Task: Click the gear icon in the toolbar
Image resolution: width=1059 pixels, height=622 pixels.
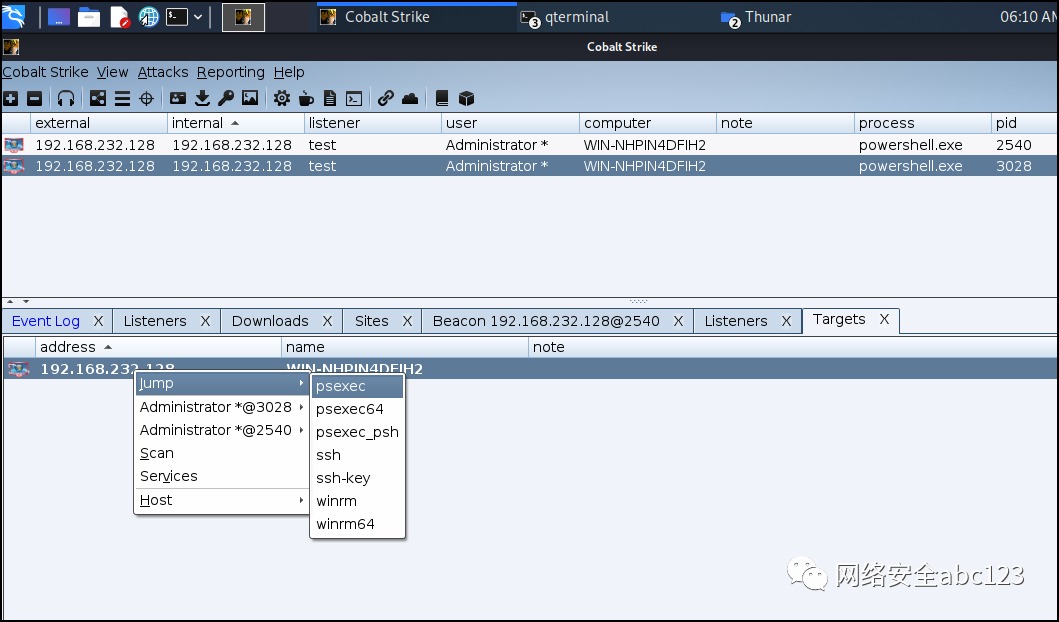Action: tap(282, 98)
